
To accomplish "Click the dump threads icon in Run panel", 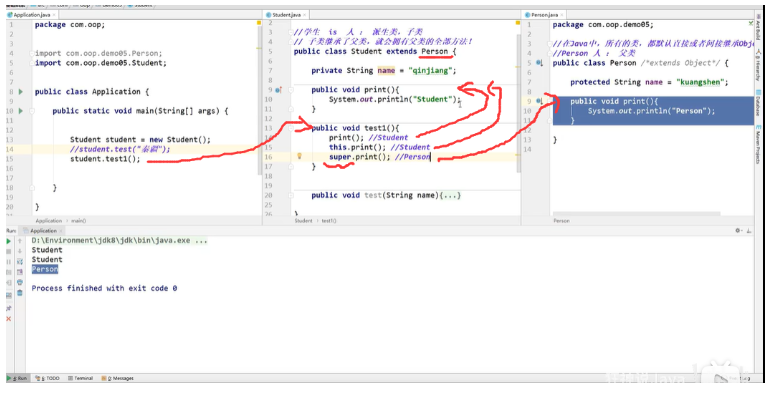I will [8, 273].
